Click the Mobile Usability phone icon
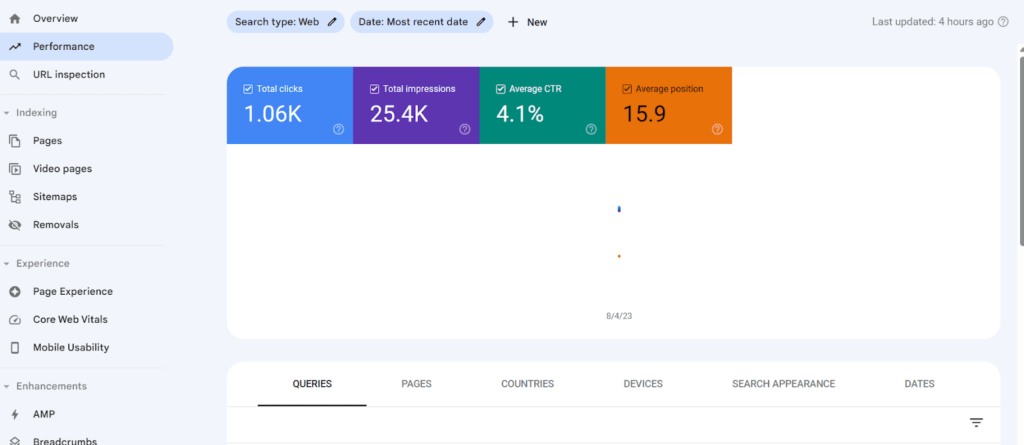Screen dimensions: 1024x445 point(14,348)
